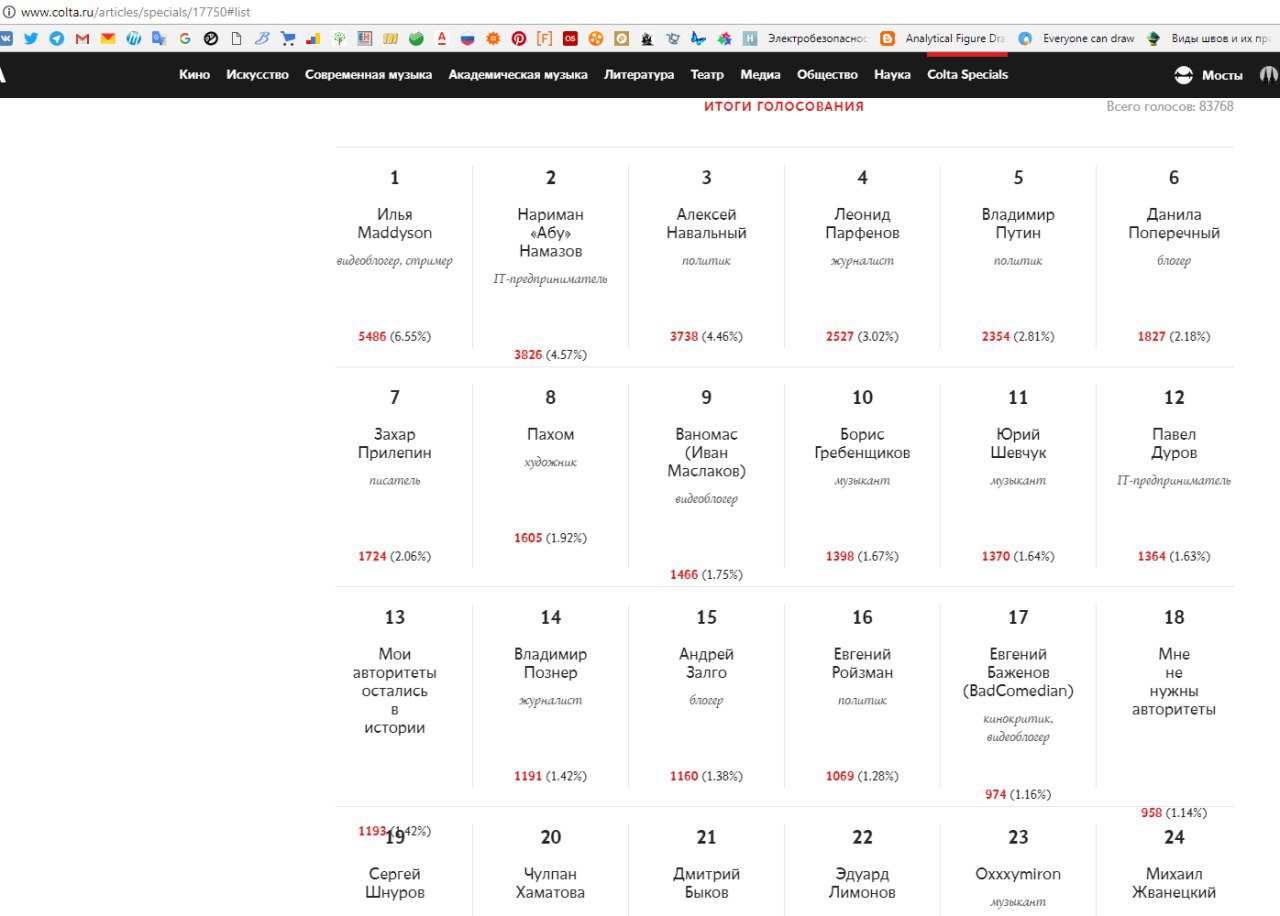Open the Gmail M bookmark

[x=82, y=39]
